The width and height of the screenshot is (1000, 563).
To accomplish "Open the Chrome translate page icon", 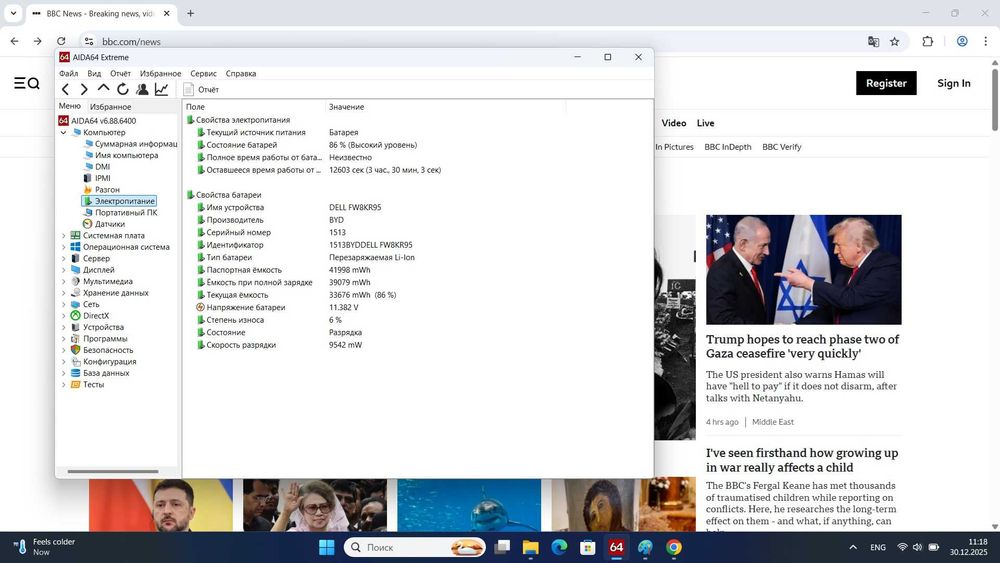I will [874, 41].
